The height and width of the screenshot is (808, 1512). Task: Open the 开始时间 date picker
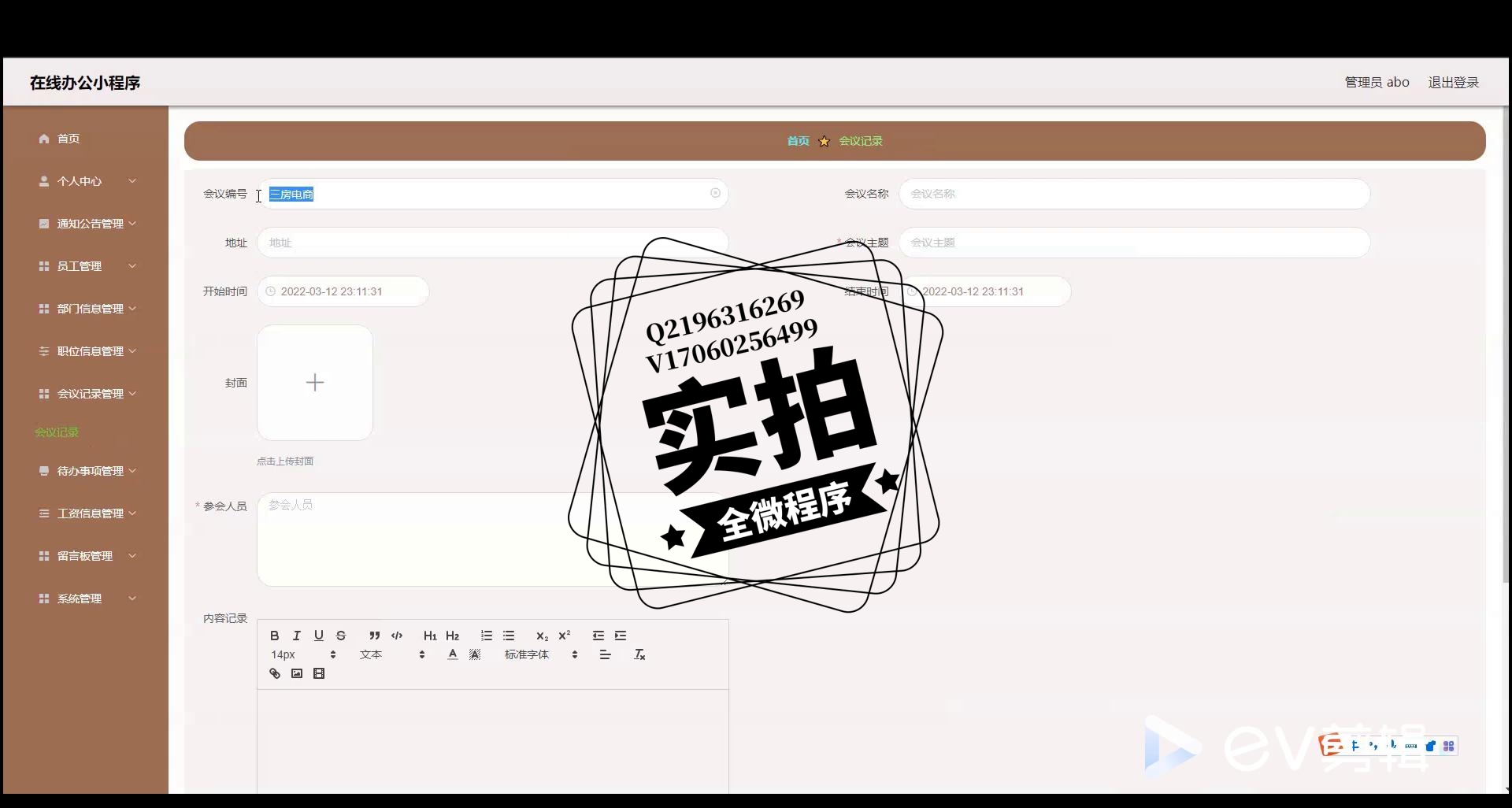343,291
